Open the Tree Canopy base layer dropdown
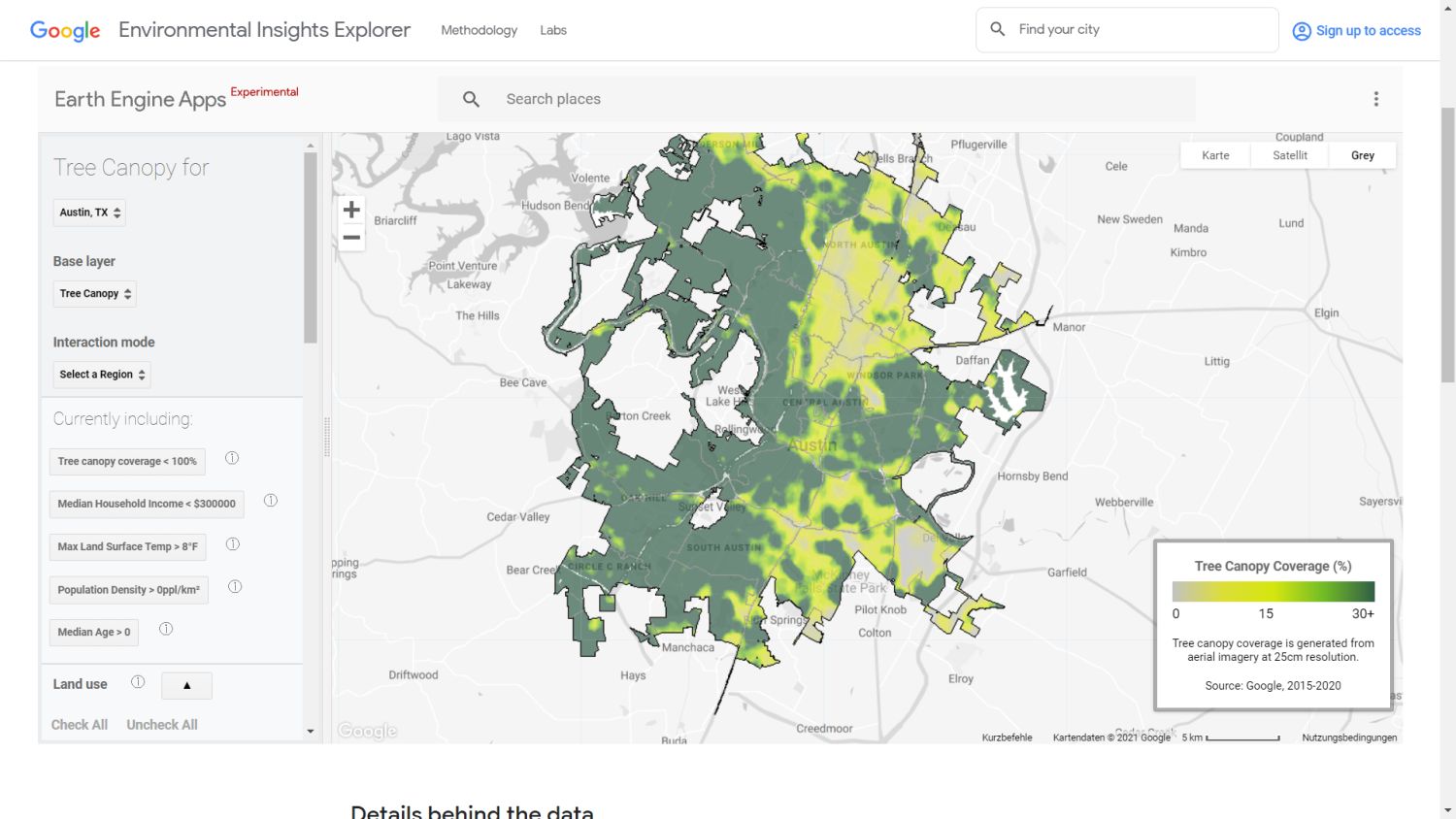1456x819 pixels. 94,294
